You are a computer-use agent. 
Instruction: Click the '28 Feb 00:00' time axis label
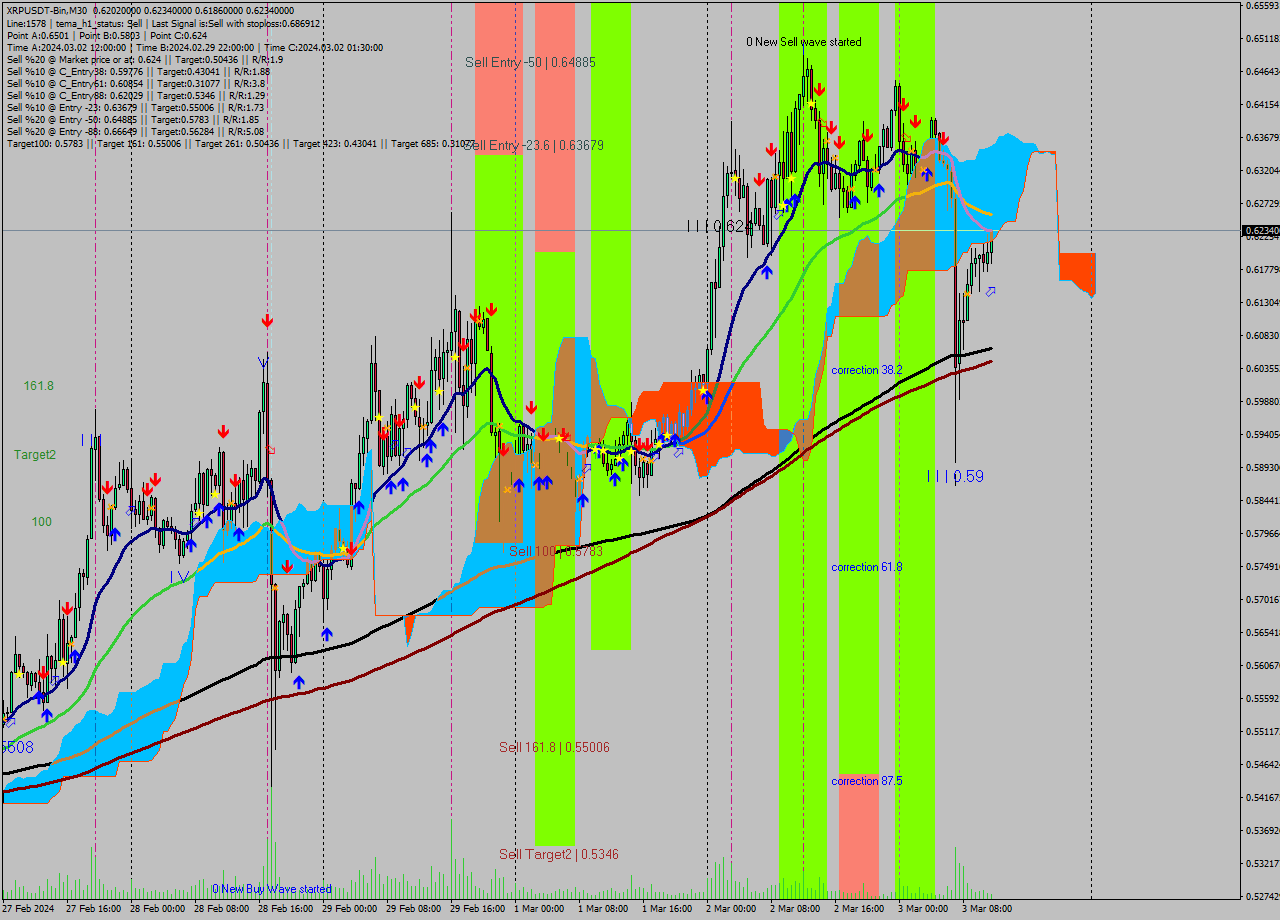[x=158, y=909]
